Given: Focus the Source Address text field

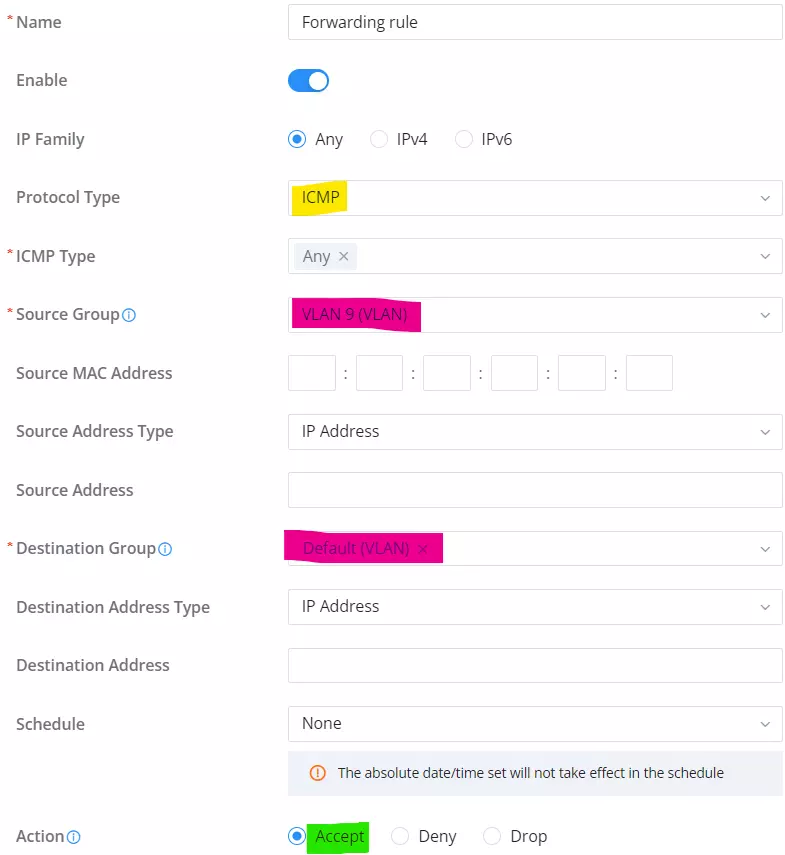Looking at the screenshot, I should [x=535, y=490].
